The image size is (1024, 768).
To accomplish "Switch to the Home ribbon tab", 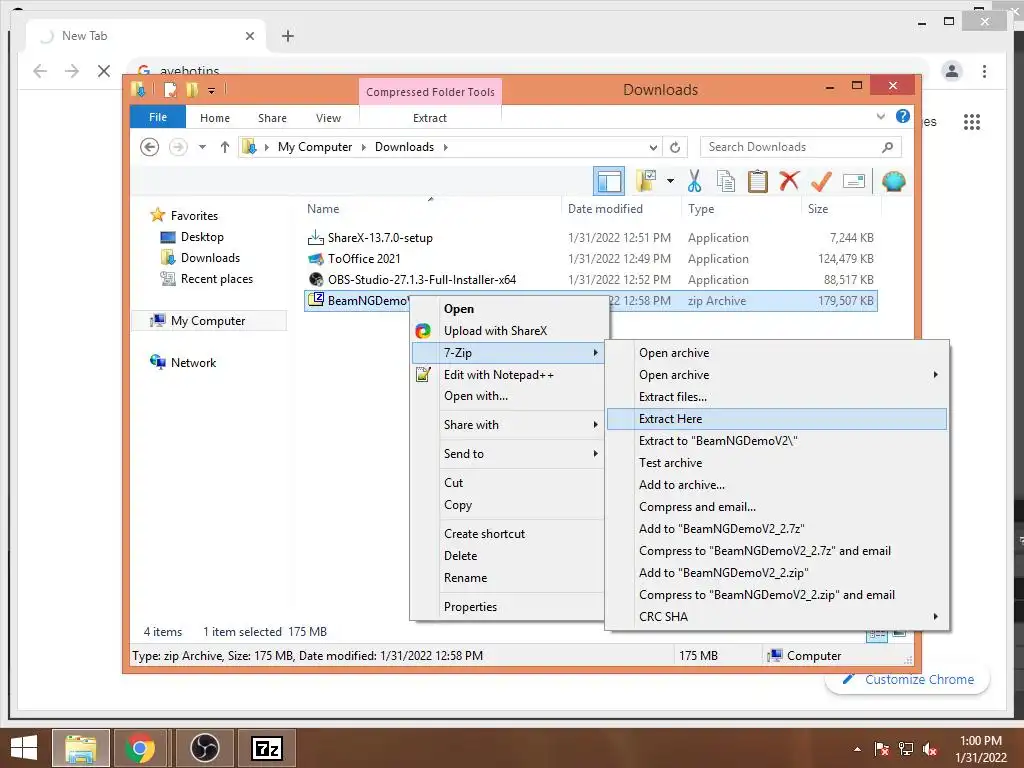I will pos(215,118).
